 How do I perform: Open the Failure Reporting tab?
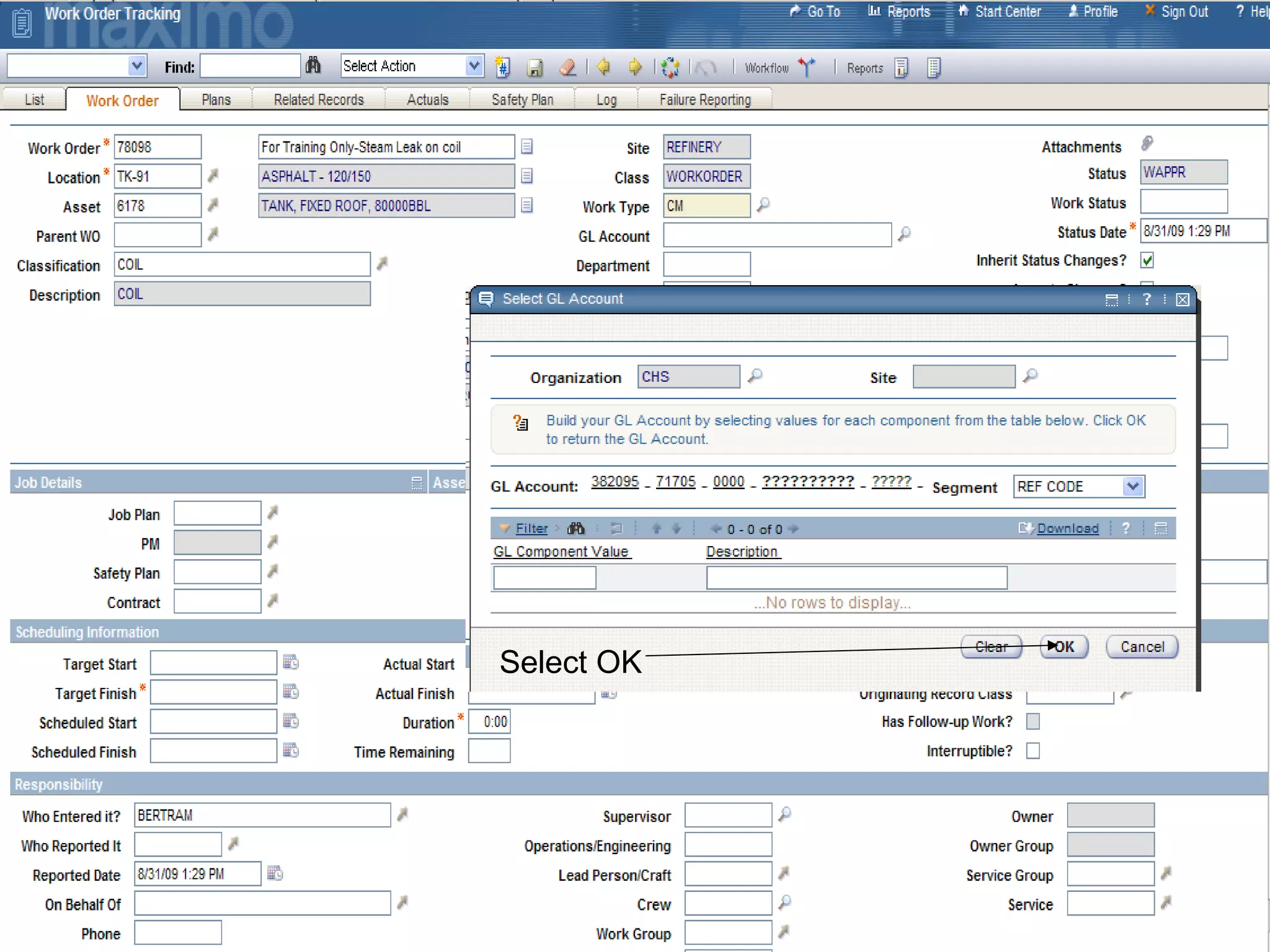(704, 100)
